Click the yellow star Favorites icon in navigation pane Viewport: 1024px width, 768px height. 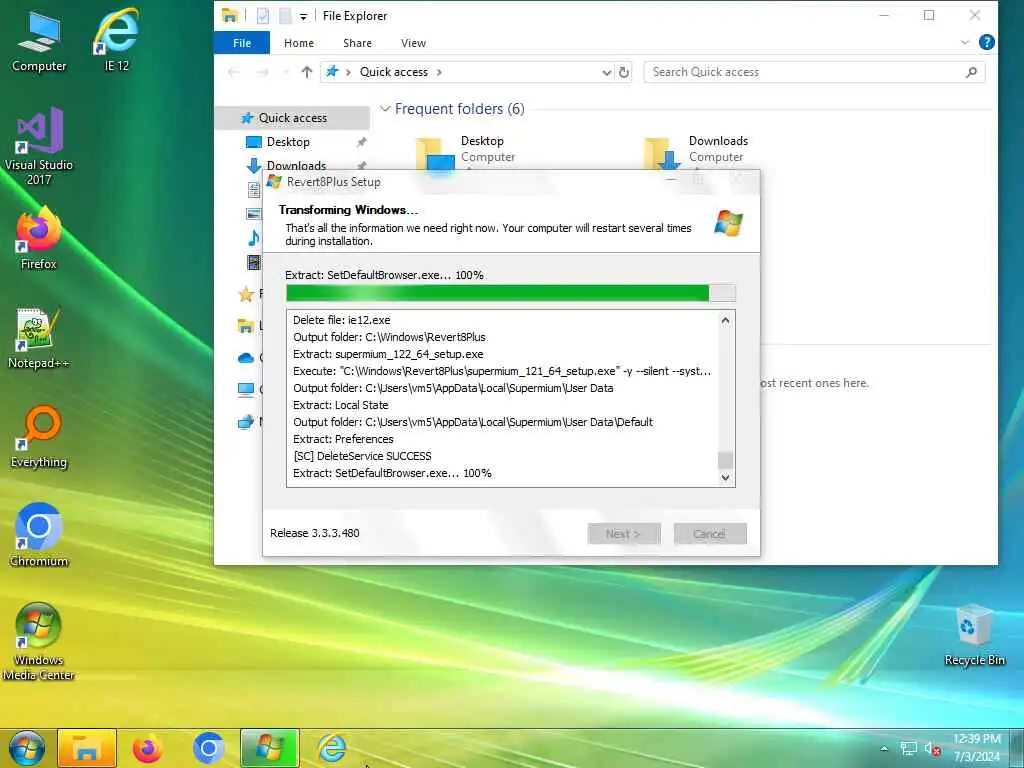click(246, 295)
